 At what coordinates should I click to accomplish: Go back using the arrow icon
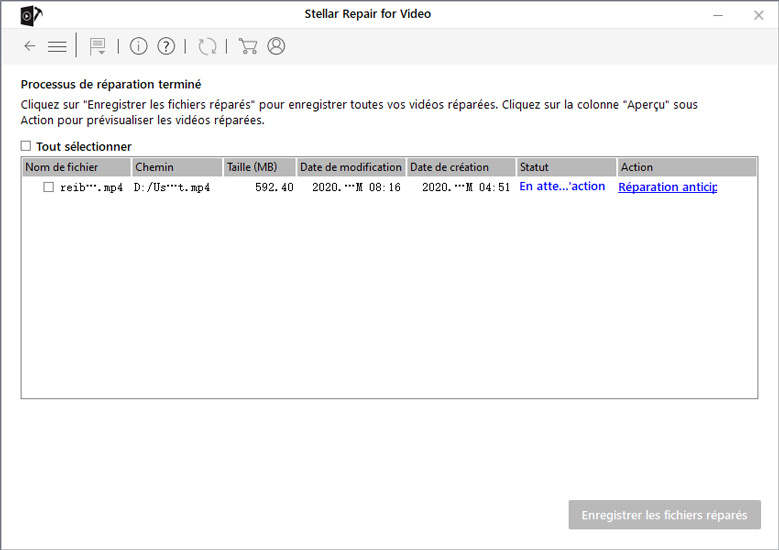point(30,46)
